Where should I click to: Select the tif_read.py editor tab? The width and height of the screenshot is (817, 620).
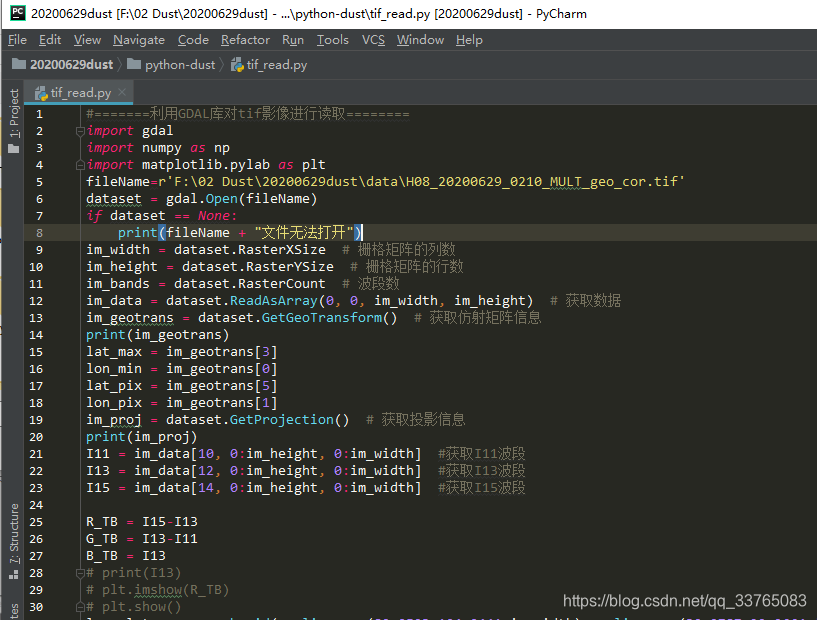click(78, 90)
